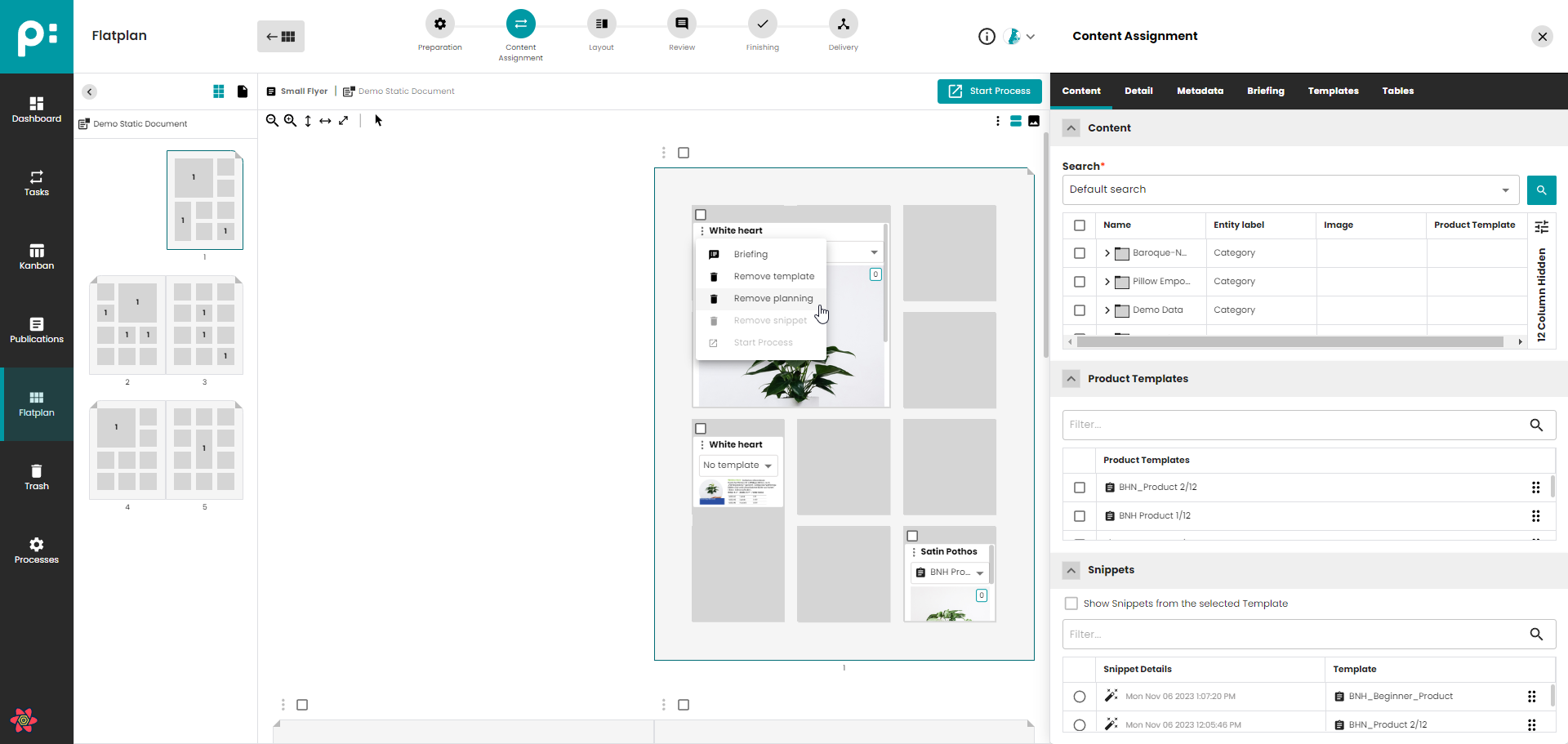Screen dimensions: 1568x744
Task: Click the fit to height arrow icon
Action: click(308, 121)
